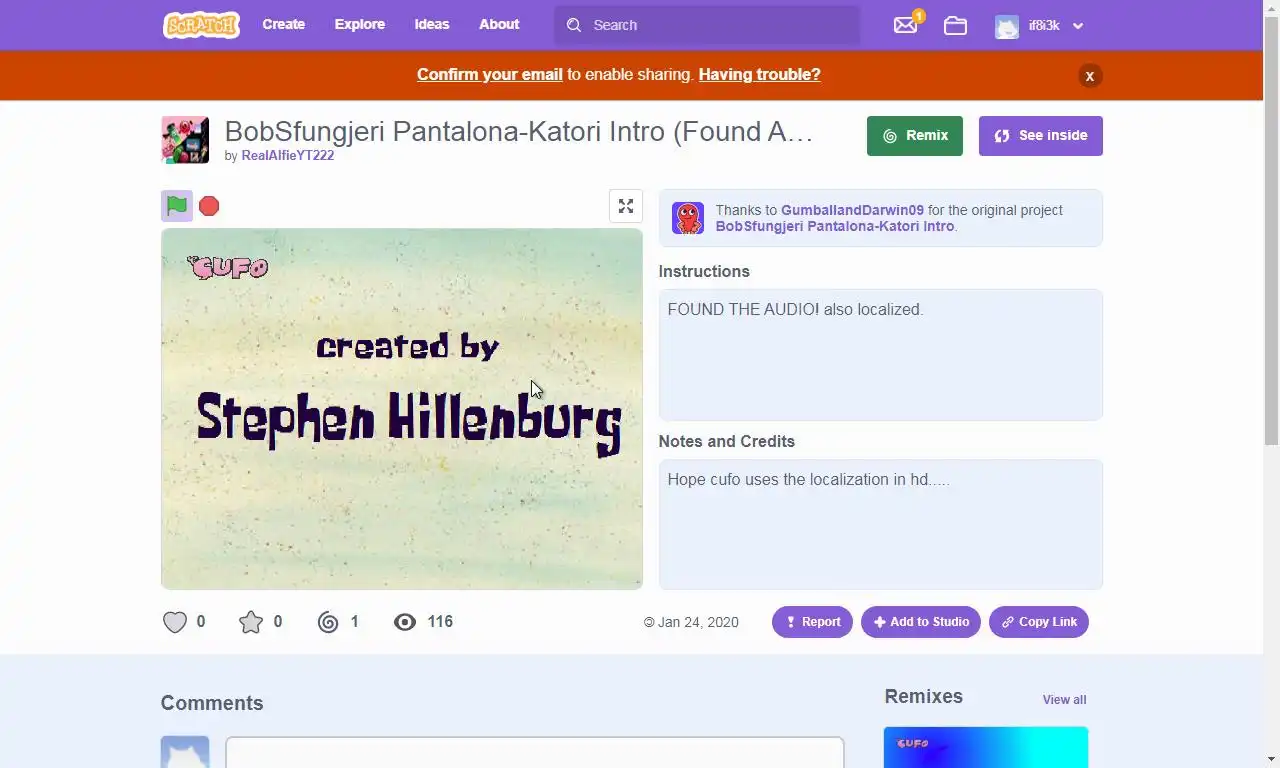Click the project title heading
This screenshot has height=768, width=1280.
[x=519, y=132]
